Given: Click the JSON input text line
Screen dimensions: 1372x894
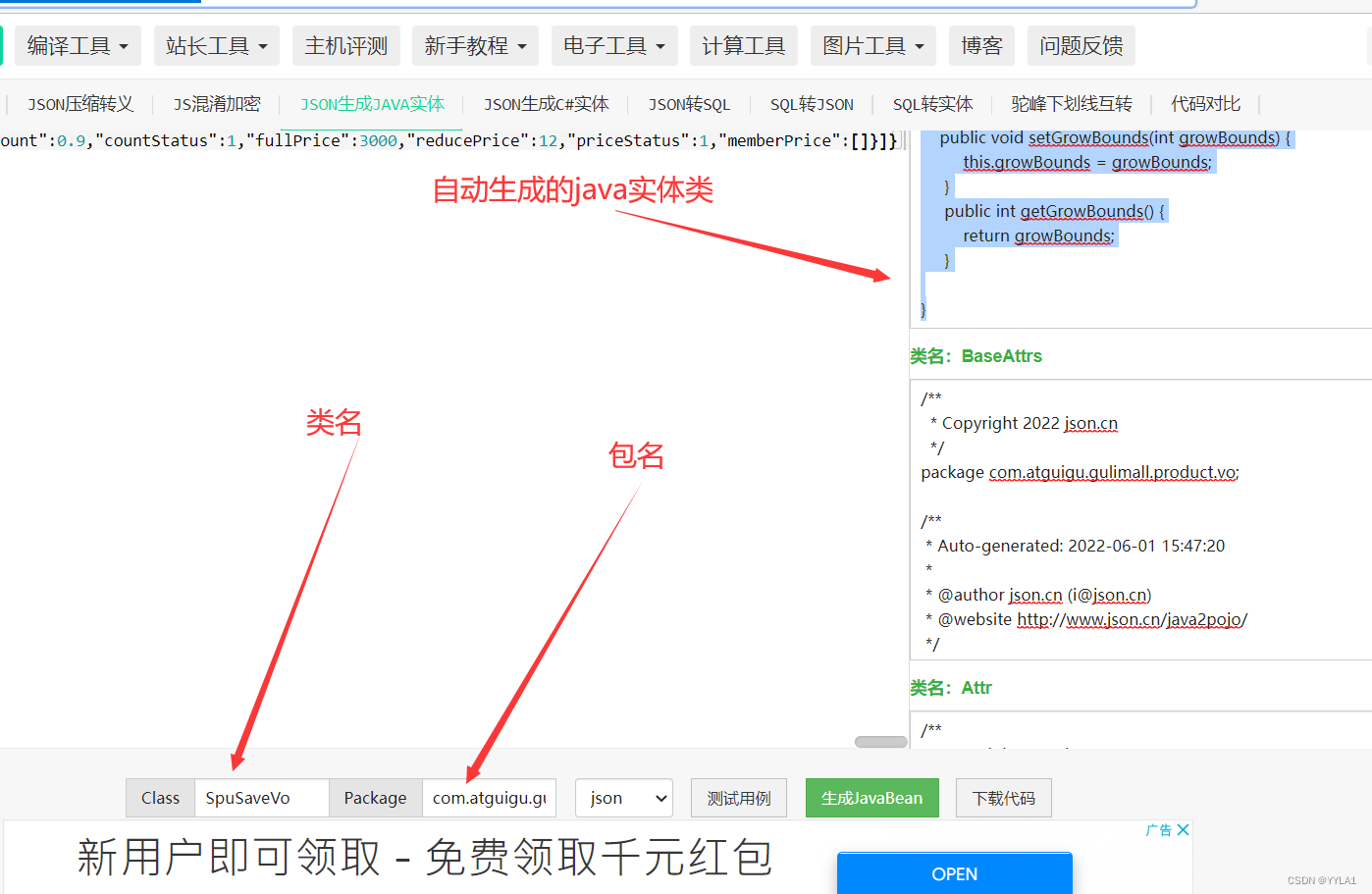Looking at the screenshot, I should pyautogui.click(x=449, y=140).
